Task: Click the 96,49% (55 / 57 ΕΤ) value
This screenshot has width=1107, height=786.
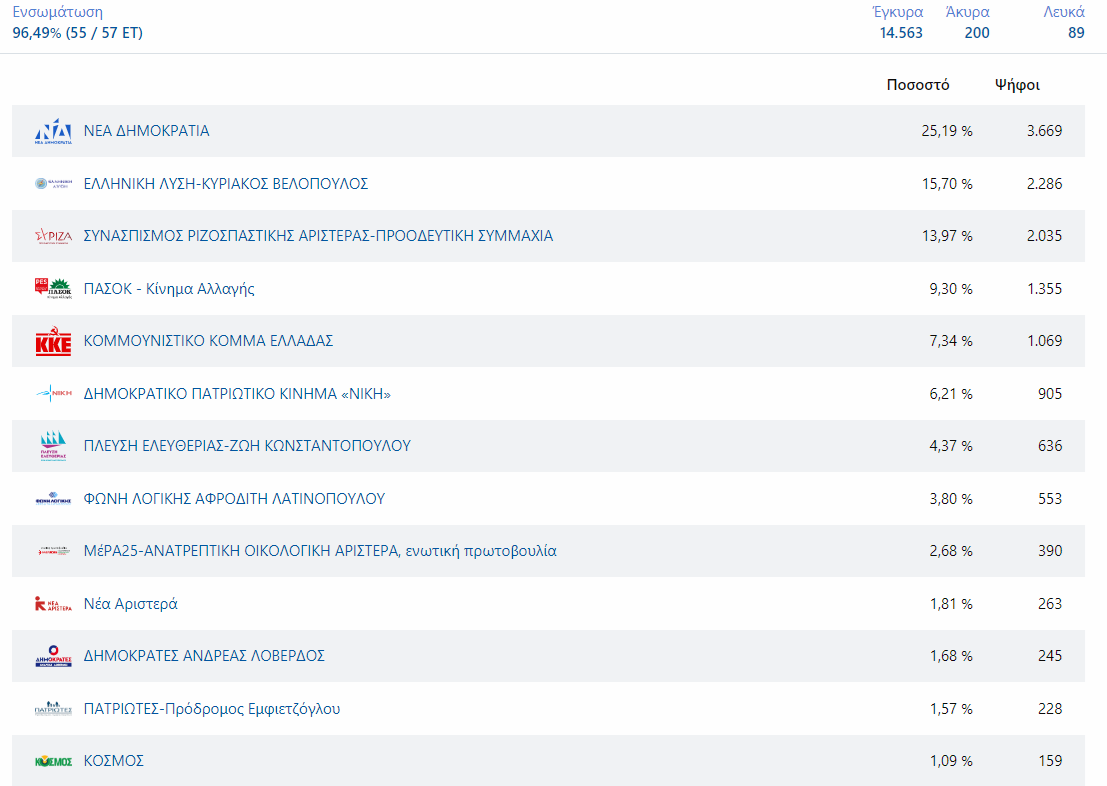Action: pos(78,33)
